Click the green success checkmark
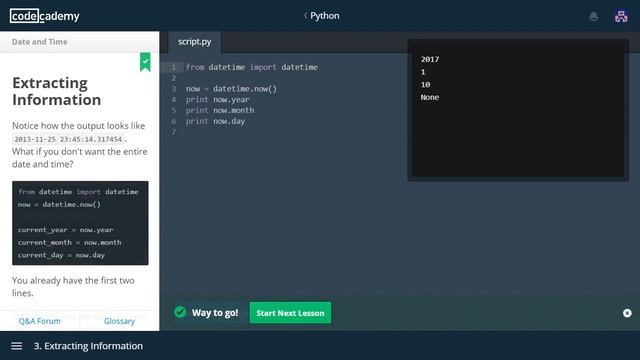Viewport: 640px width, 360px height. pyautogui.click(x=180, y=312)
